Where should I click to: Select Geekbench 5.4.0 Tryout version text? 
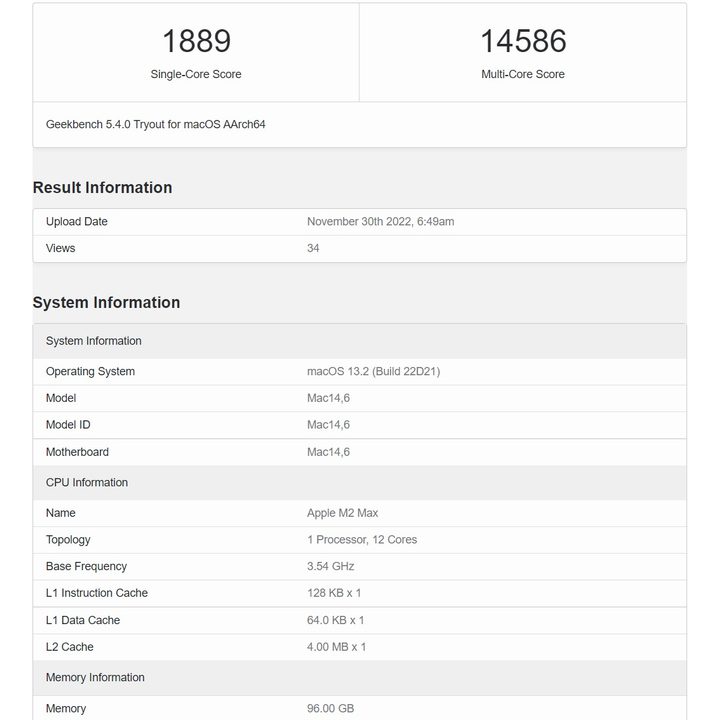point(156,124)
